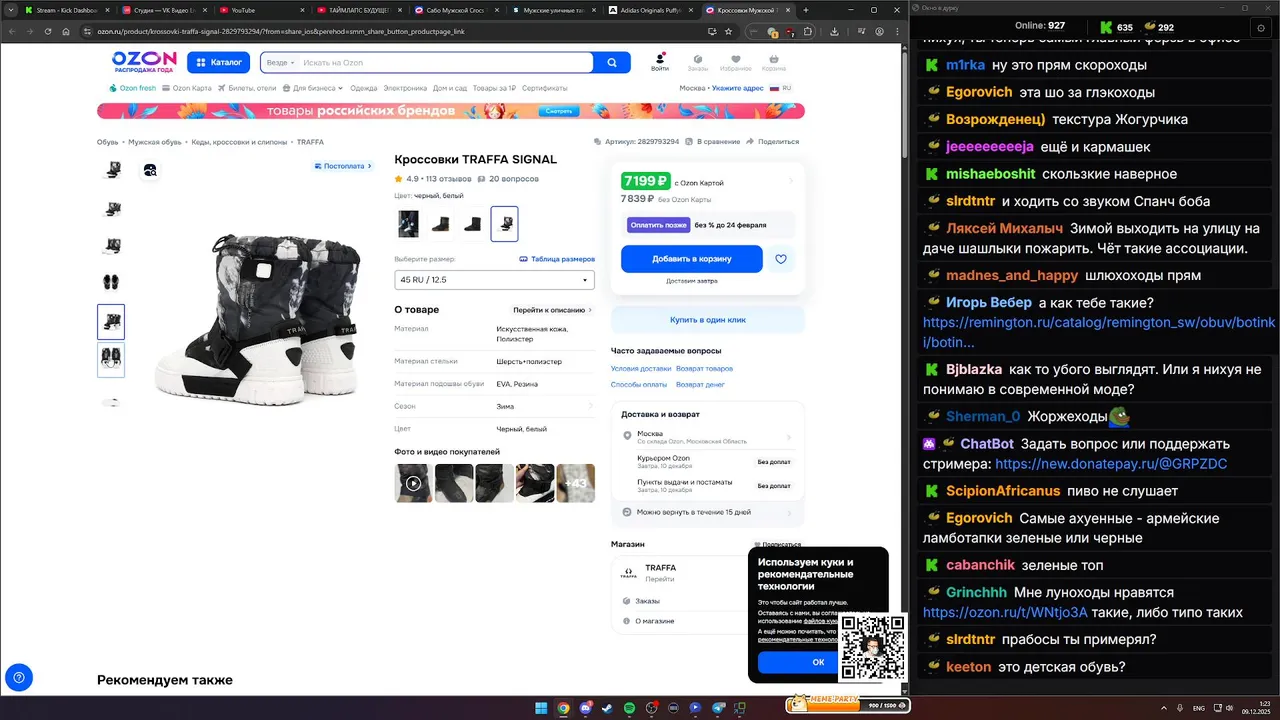Bookmark this page with star icon
1280x720 pixels.
coord(729,31)
